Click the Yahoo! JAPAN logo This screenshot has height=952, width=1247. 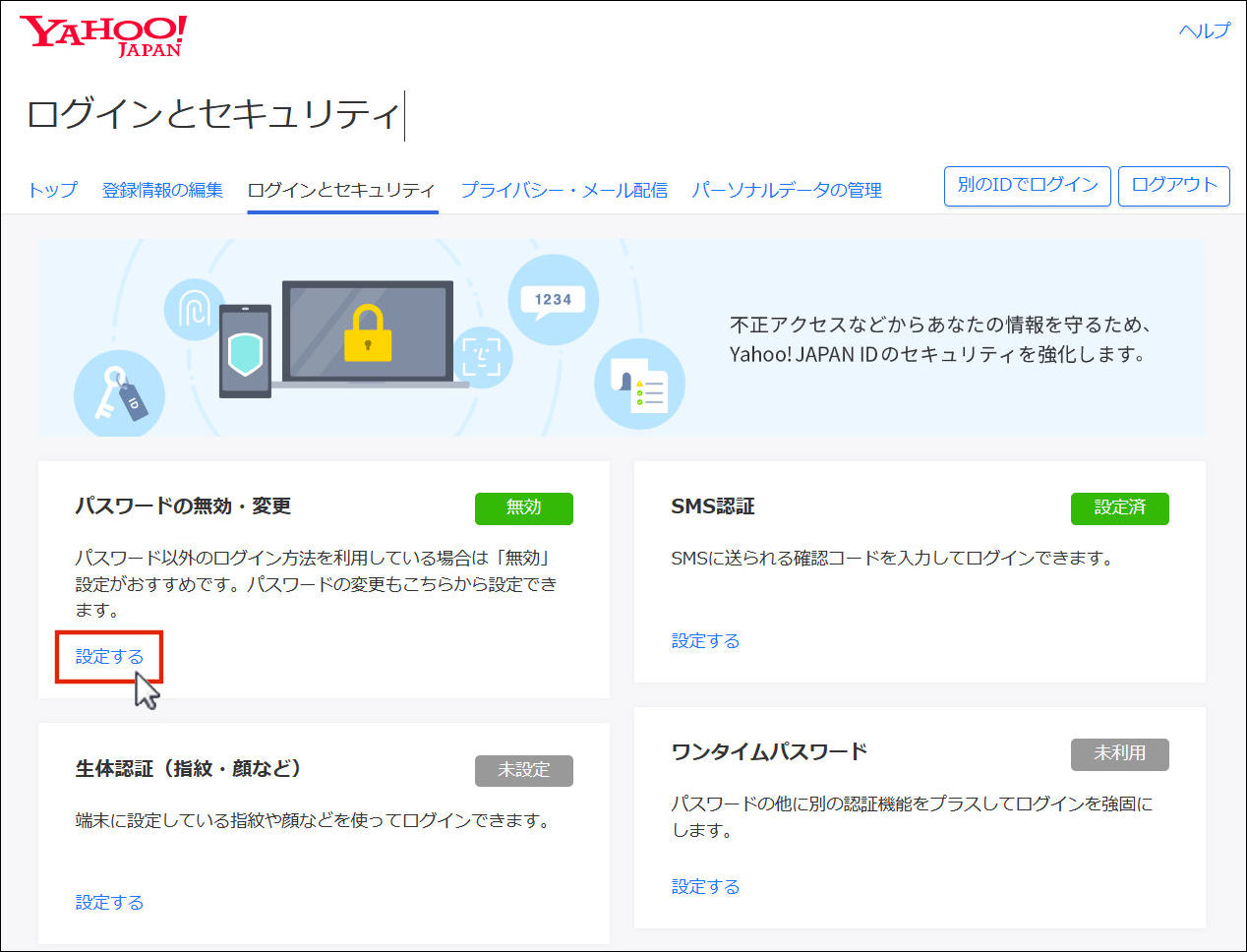pyautogui.click(x=103, y=36)
